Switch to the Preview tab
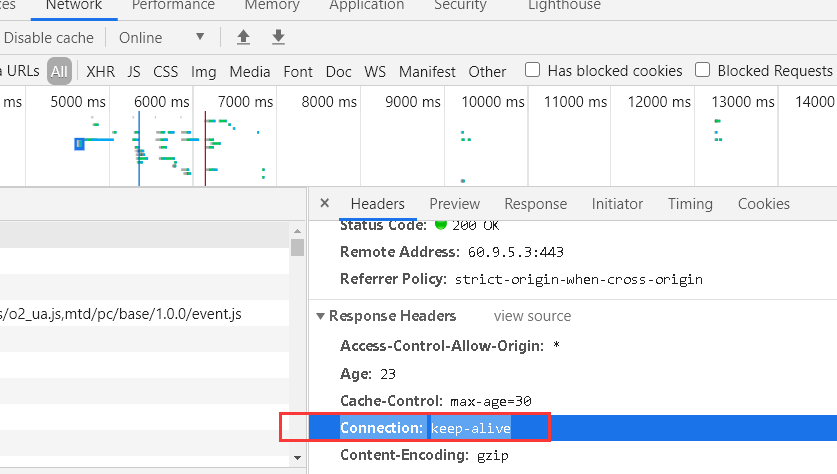Viewport: 837px width, 474px height. [x=455, y=204]
